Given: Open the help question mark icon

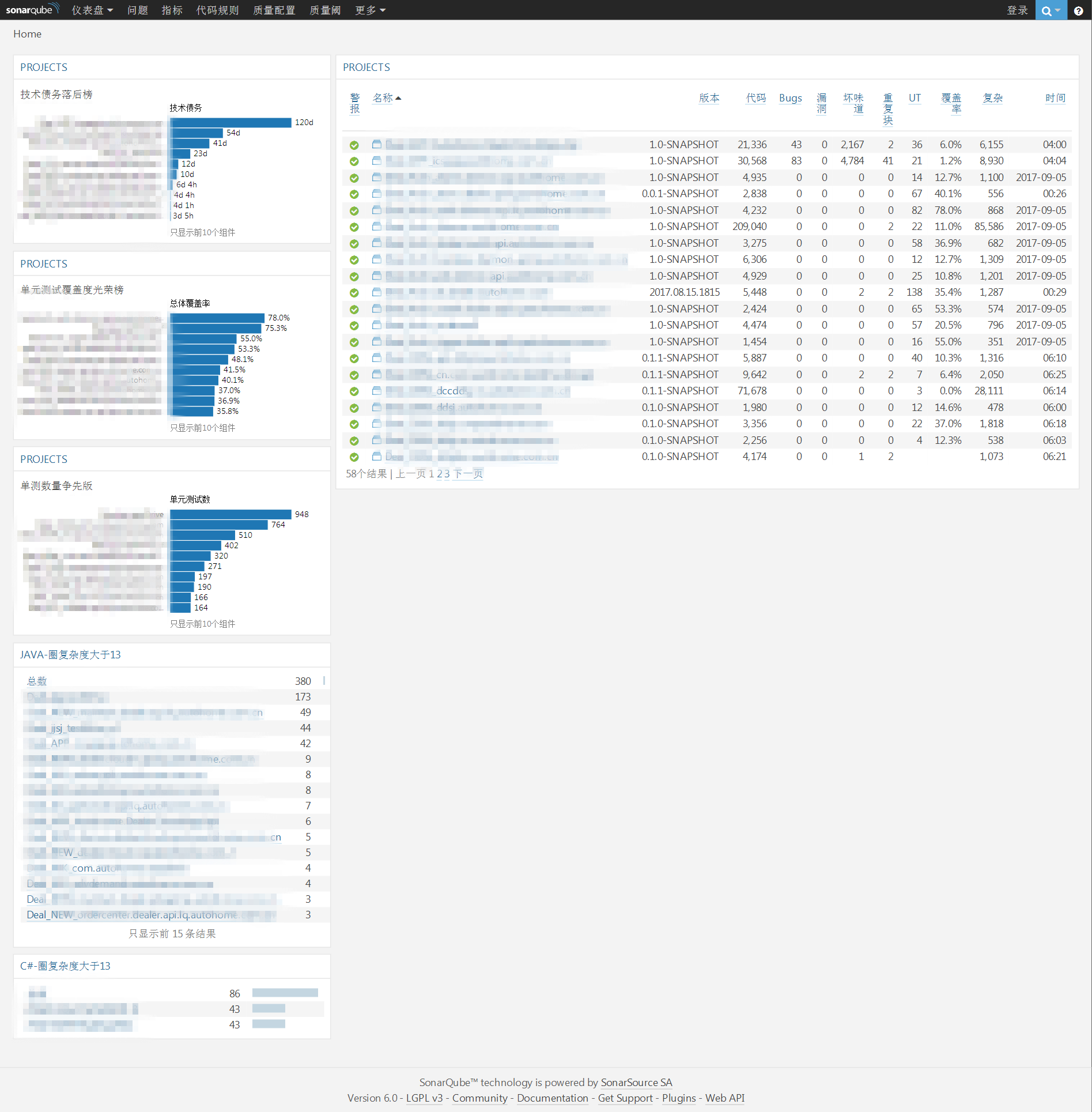Looking at the screenshot, I should [x=1079, y=10].
